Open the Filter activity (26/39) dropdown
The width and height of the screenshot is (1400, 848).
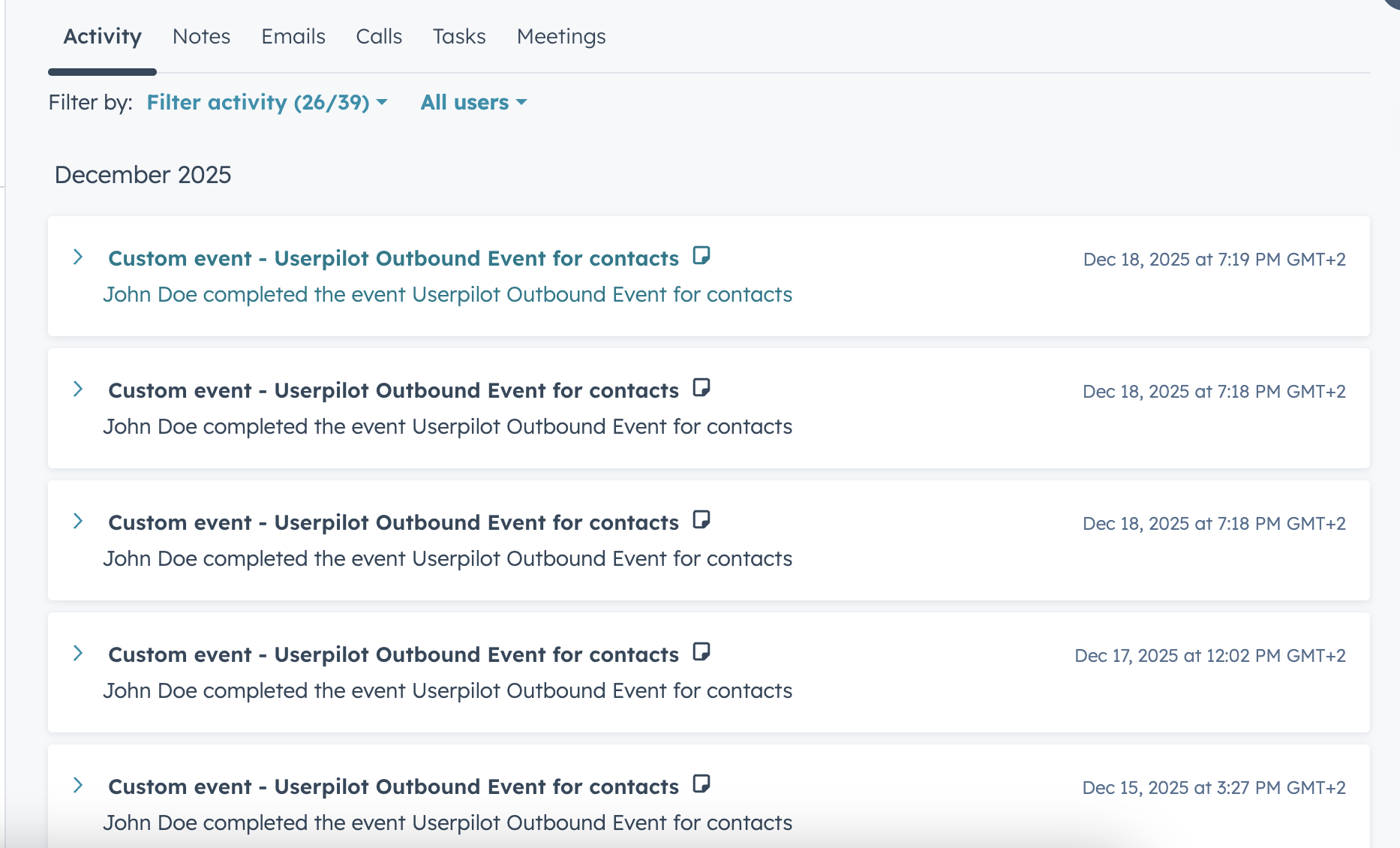tap(267, 102)
